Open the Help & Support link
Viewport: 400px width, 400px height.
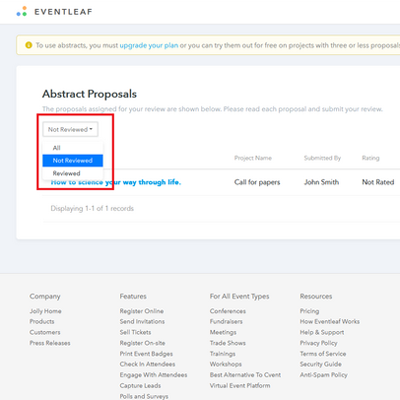click(322, 332)
